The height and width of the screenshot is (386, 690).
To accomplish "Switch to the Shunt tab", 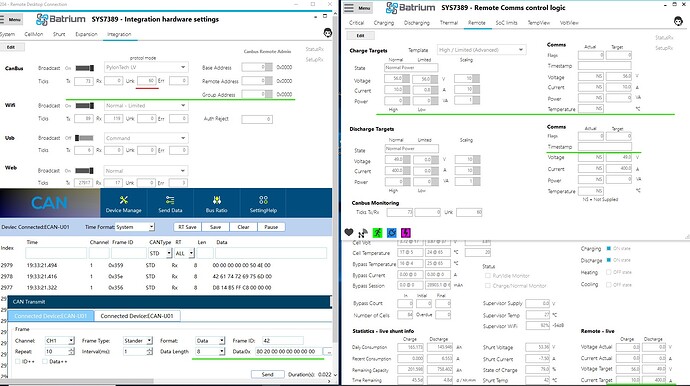I will [x=59, y=34].
